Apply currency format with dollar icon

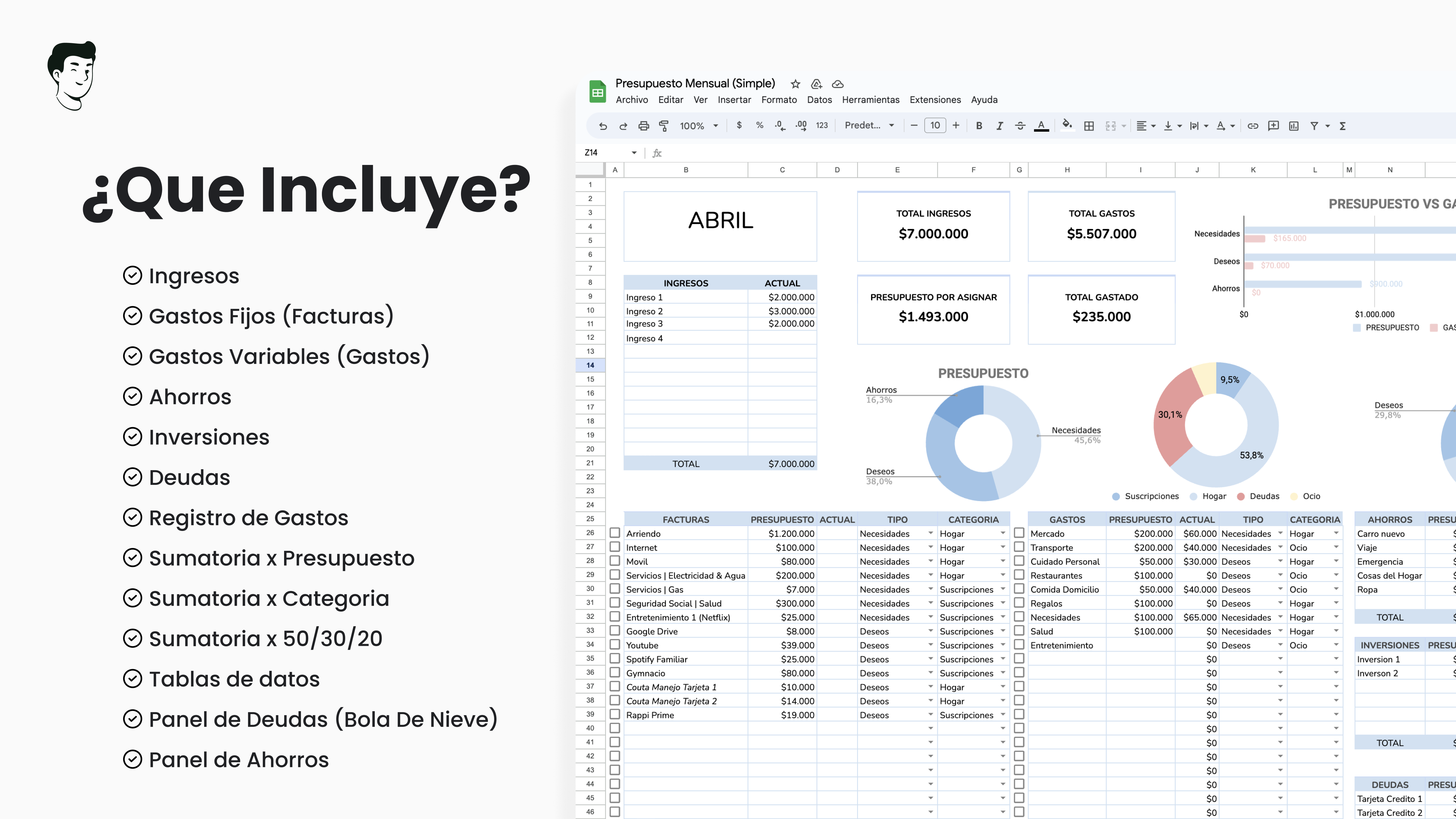[x=739, y=125]
